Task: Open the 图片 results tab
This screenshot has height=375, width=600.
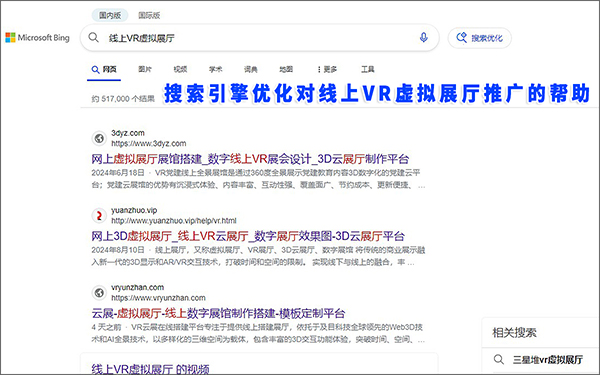Action: [x=145, y=69]
